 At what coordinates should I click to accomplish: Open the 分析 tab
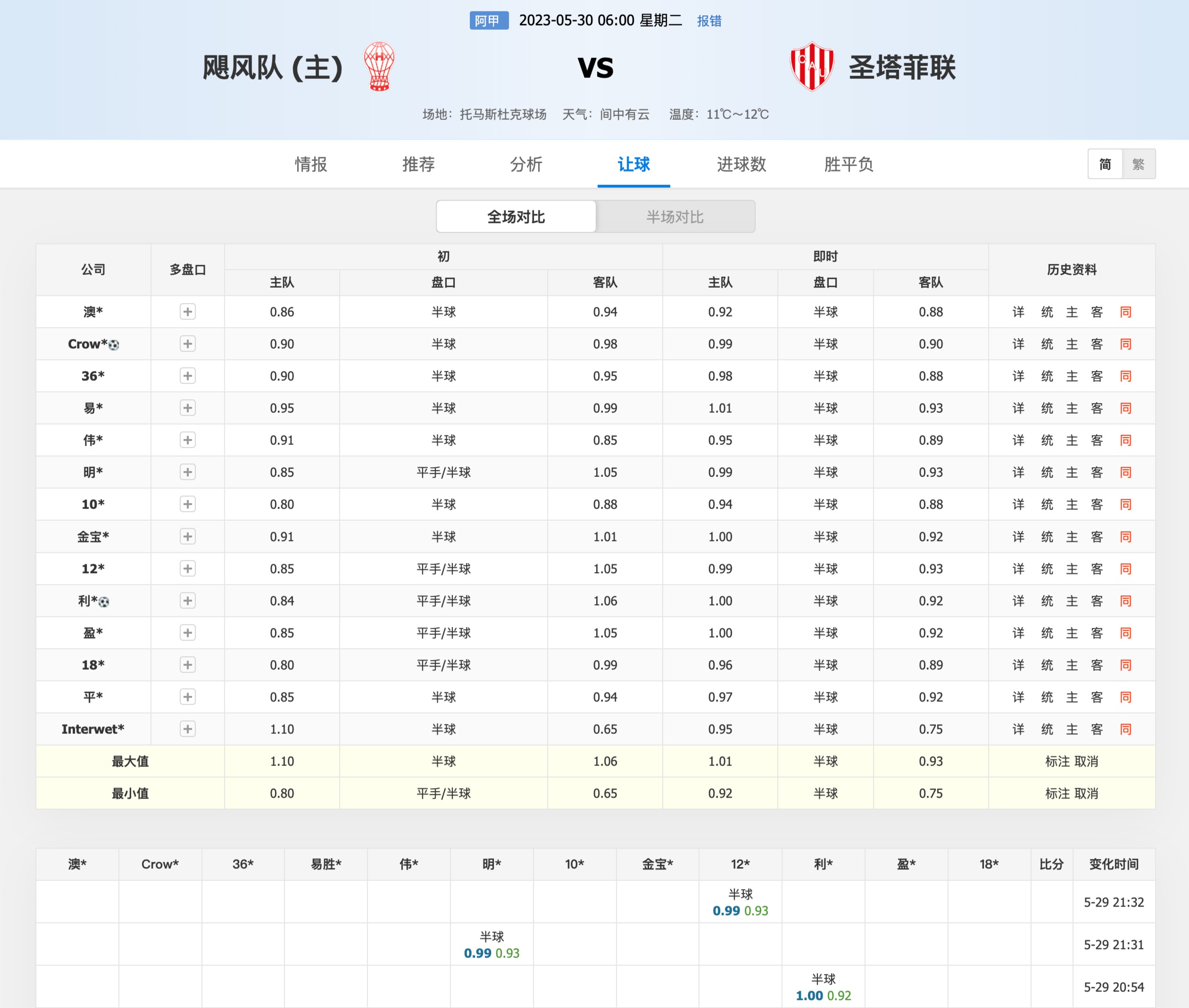click(x=526, y=164)
